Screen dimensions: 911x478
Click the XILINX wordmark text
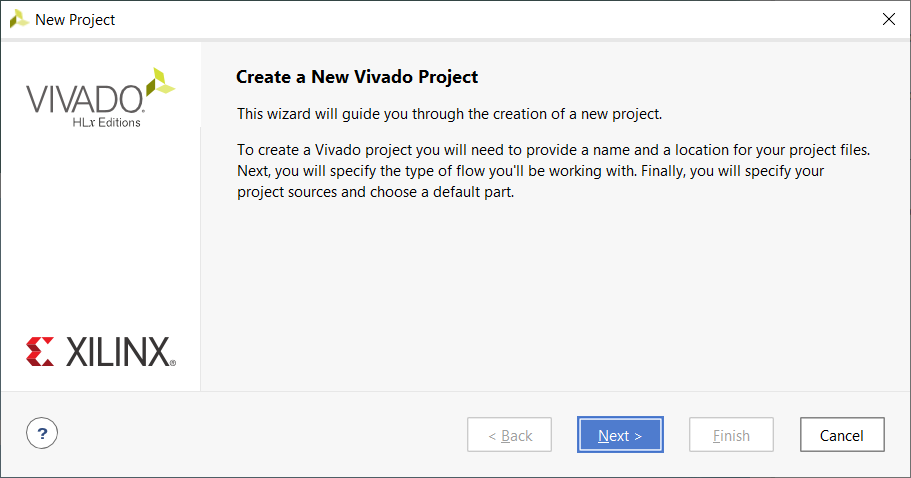coord(120,352)
